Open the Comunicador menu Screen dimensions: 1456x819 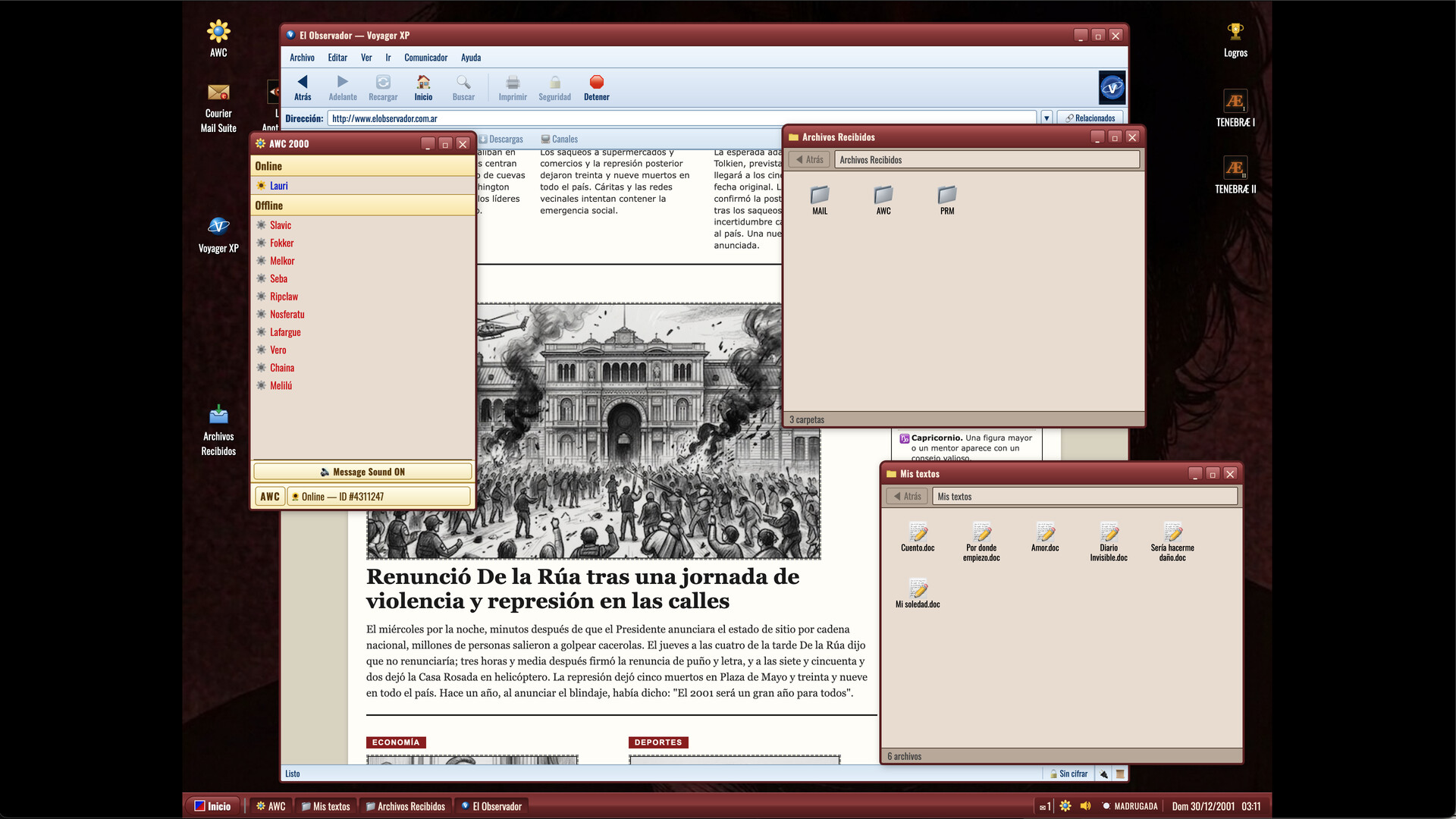tap(425, 58)
